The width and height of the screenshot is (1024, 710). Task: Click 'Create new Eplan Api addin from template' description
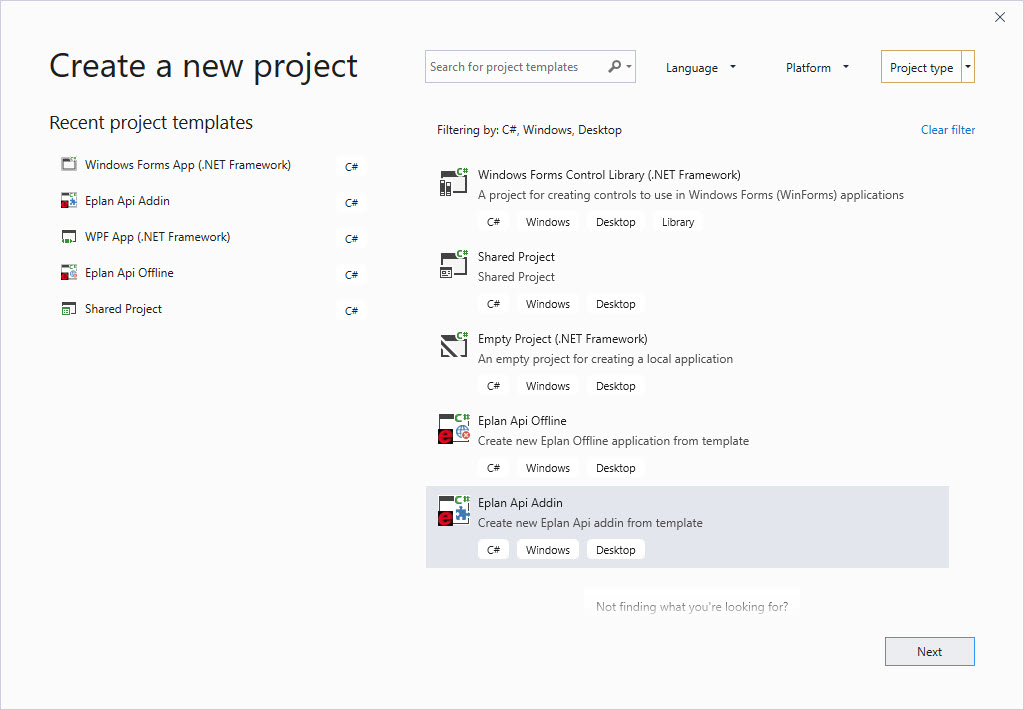click(590, 523)
